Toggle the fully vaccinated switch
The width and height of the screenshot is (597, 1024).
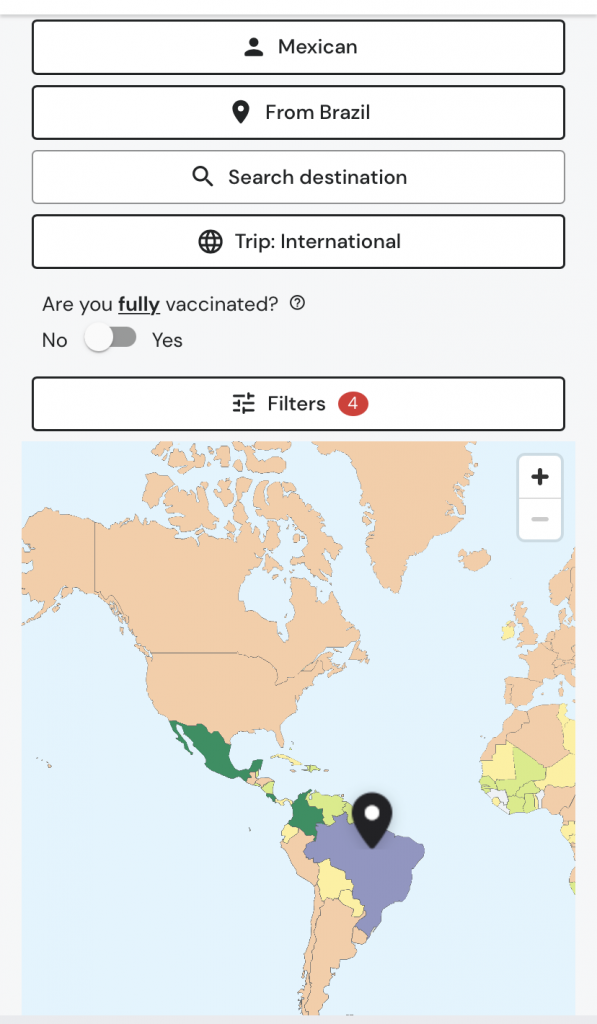(x=110, y=338)
